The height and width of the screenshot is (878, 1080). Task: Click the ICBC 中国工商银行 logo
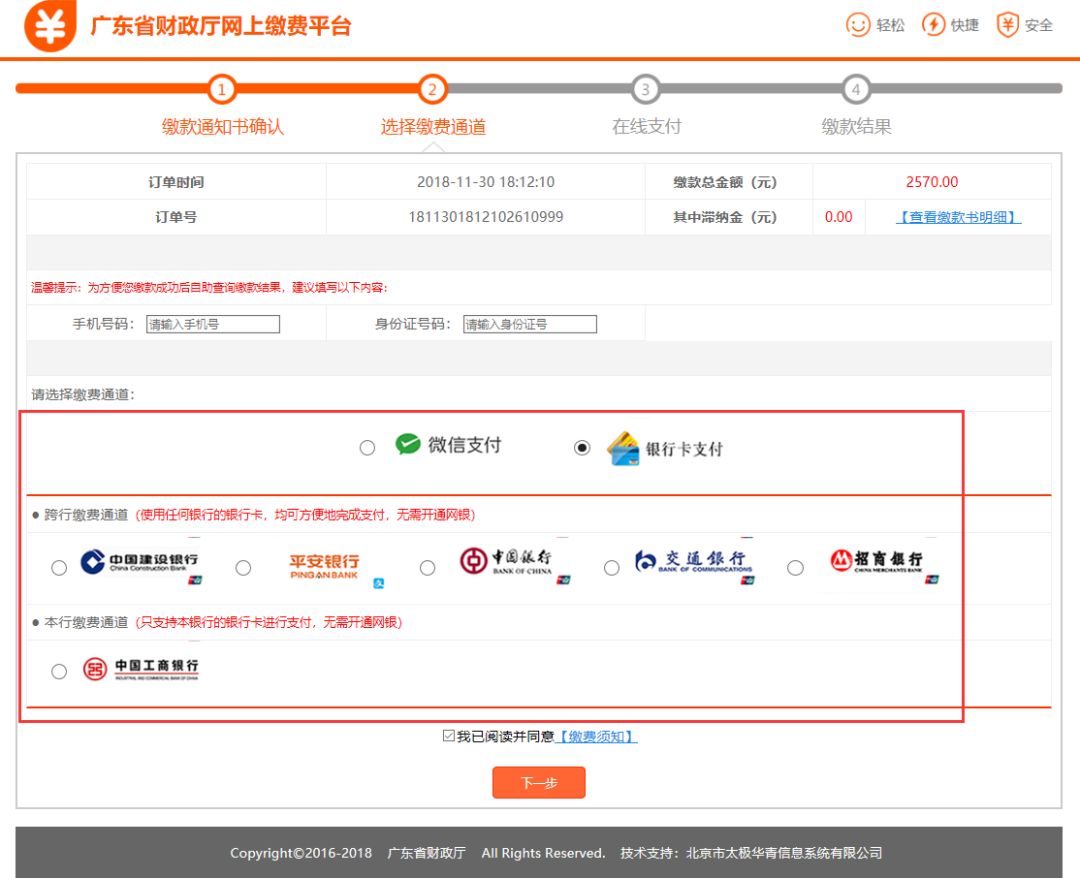pyautogui.click(x=141, y=669)
